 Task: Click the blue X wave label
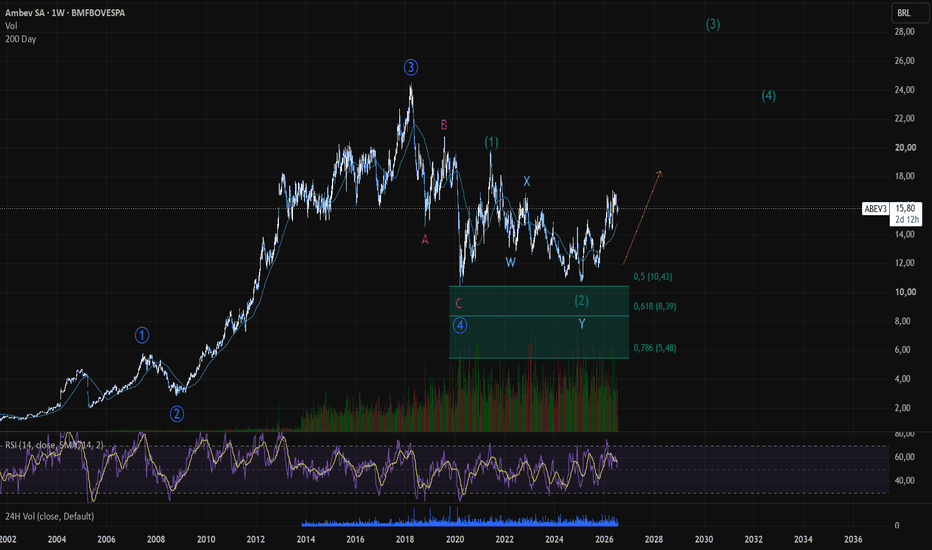527,181
